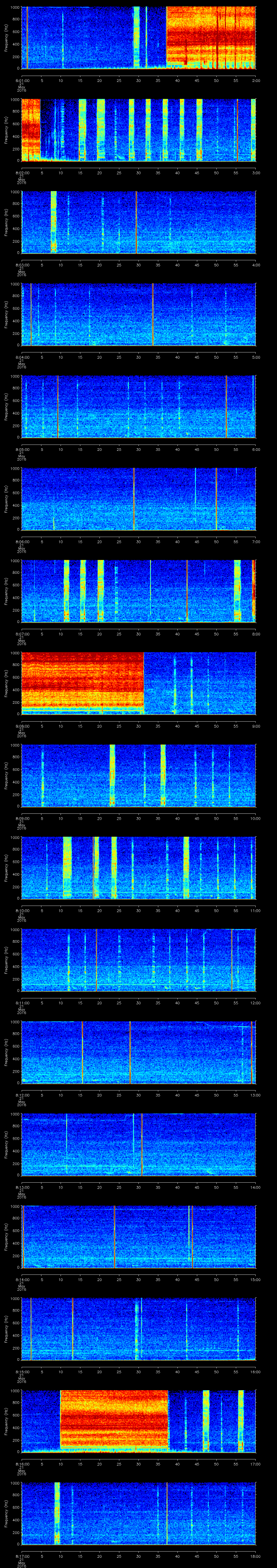The height and width of the screenshot is (1568, 277).
Task: Click the 8:04:00 start time label
Action: click(x=22, y=357)
